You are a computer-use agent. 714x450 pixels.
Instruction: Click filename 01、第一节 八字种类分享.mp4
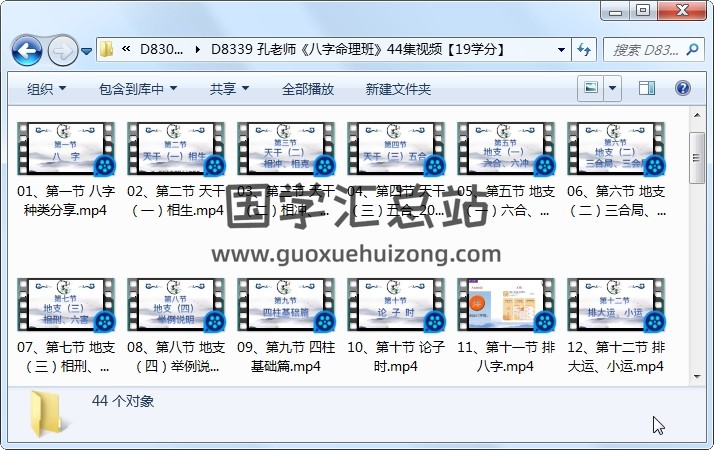click(x=66, y=201)
